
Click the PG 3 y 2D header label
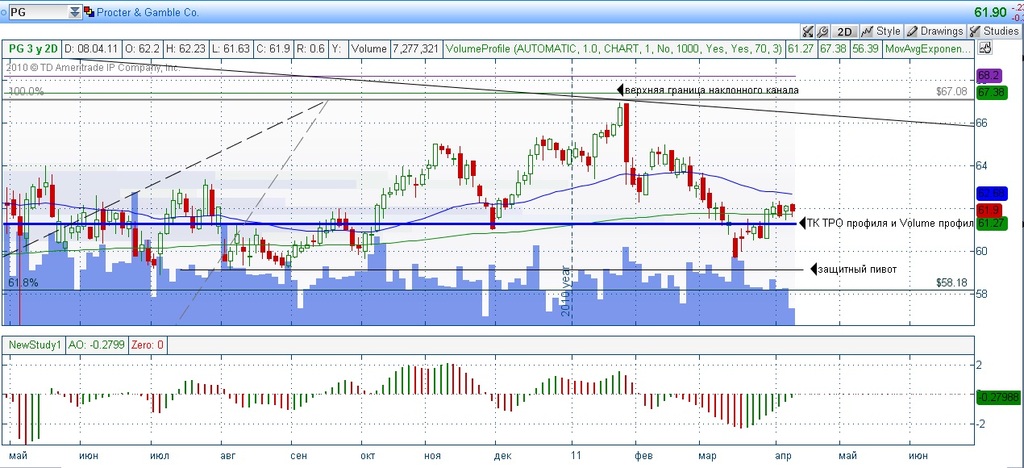pyautogui.click(x=33, y=48)
